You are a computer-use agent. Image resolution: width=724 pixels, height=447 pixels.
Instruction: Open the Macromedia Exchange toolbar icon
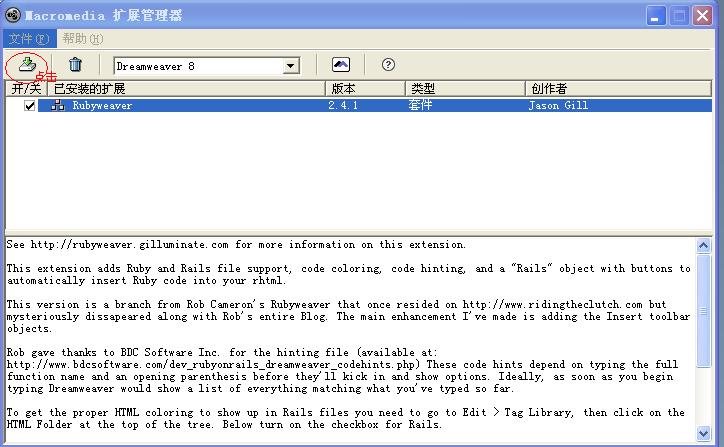341,65
